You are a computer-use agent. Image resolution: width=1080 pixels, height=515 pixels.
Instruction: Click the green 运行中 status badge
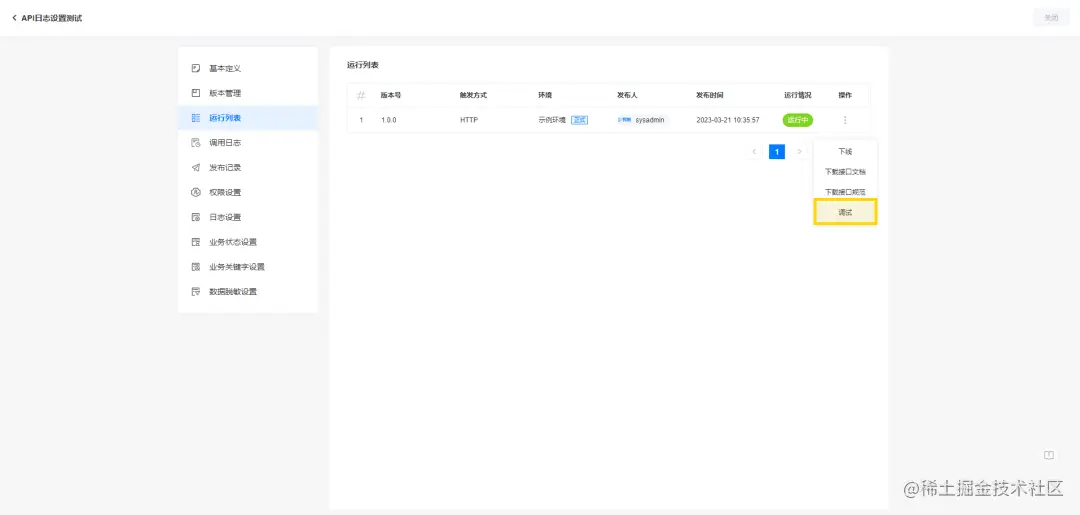(x=798, y=120)
